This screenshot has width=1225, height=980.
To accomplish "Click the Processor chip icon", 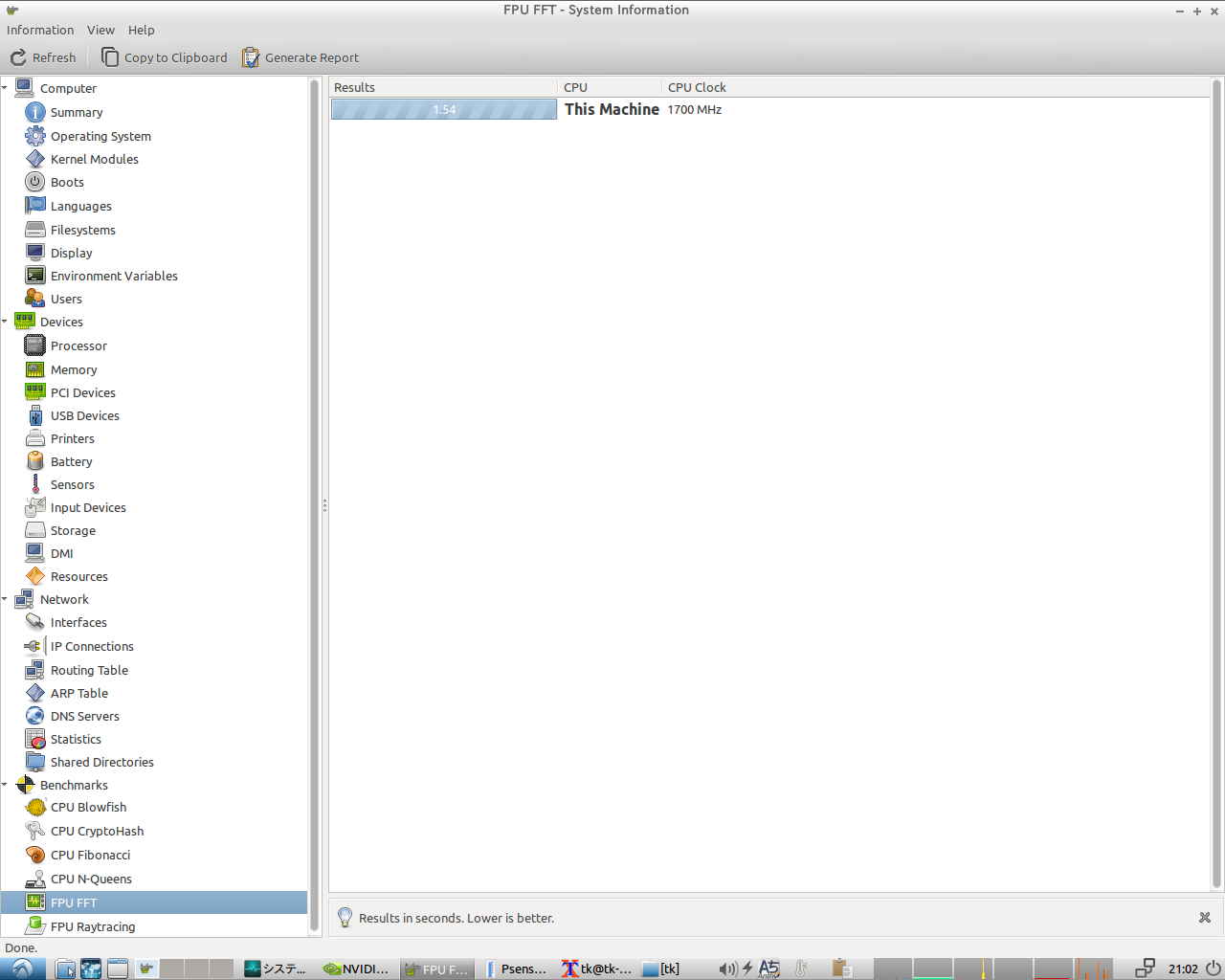I will coord(35,345).
